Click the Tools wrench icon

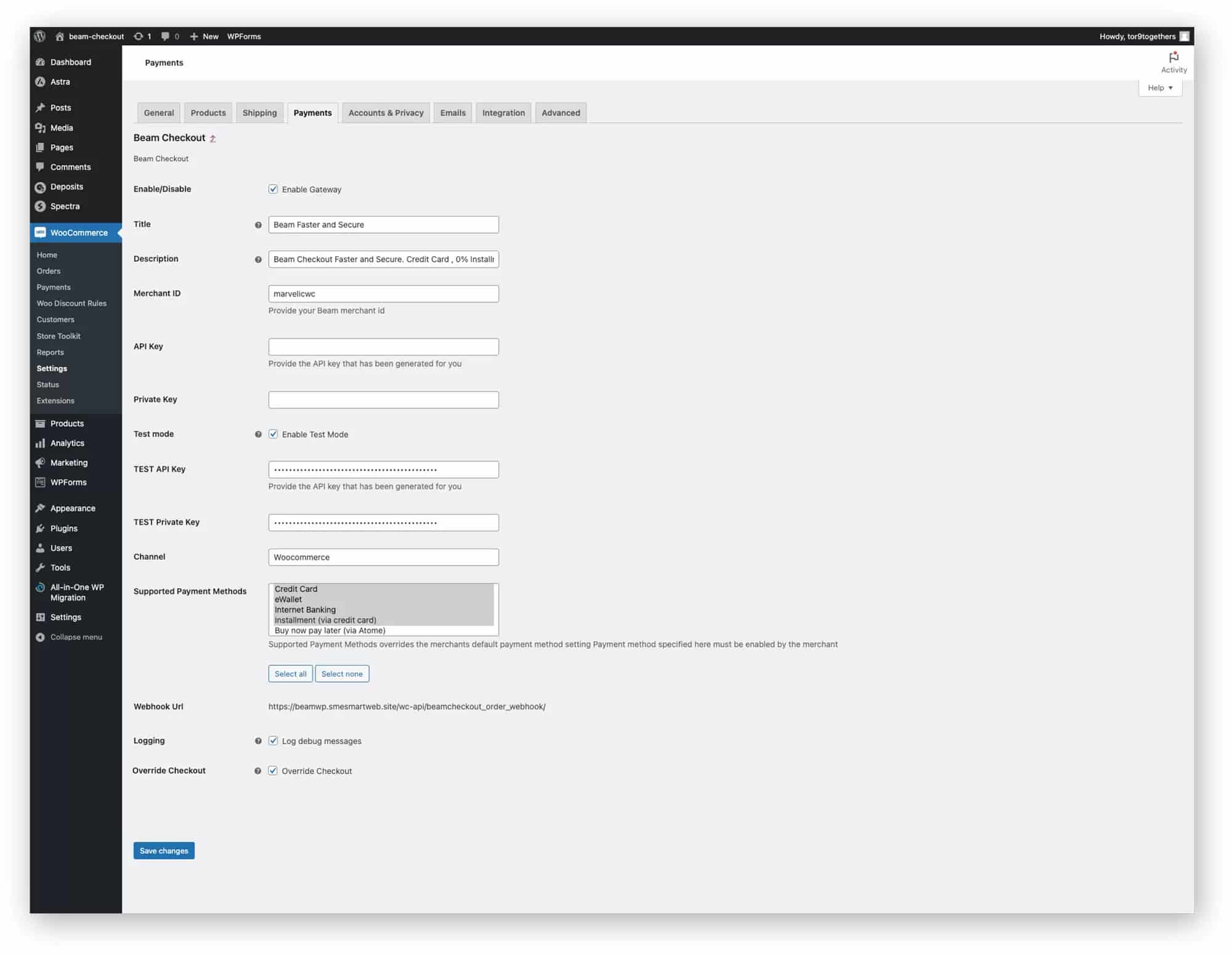41,568
